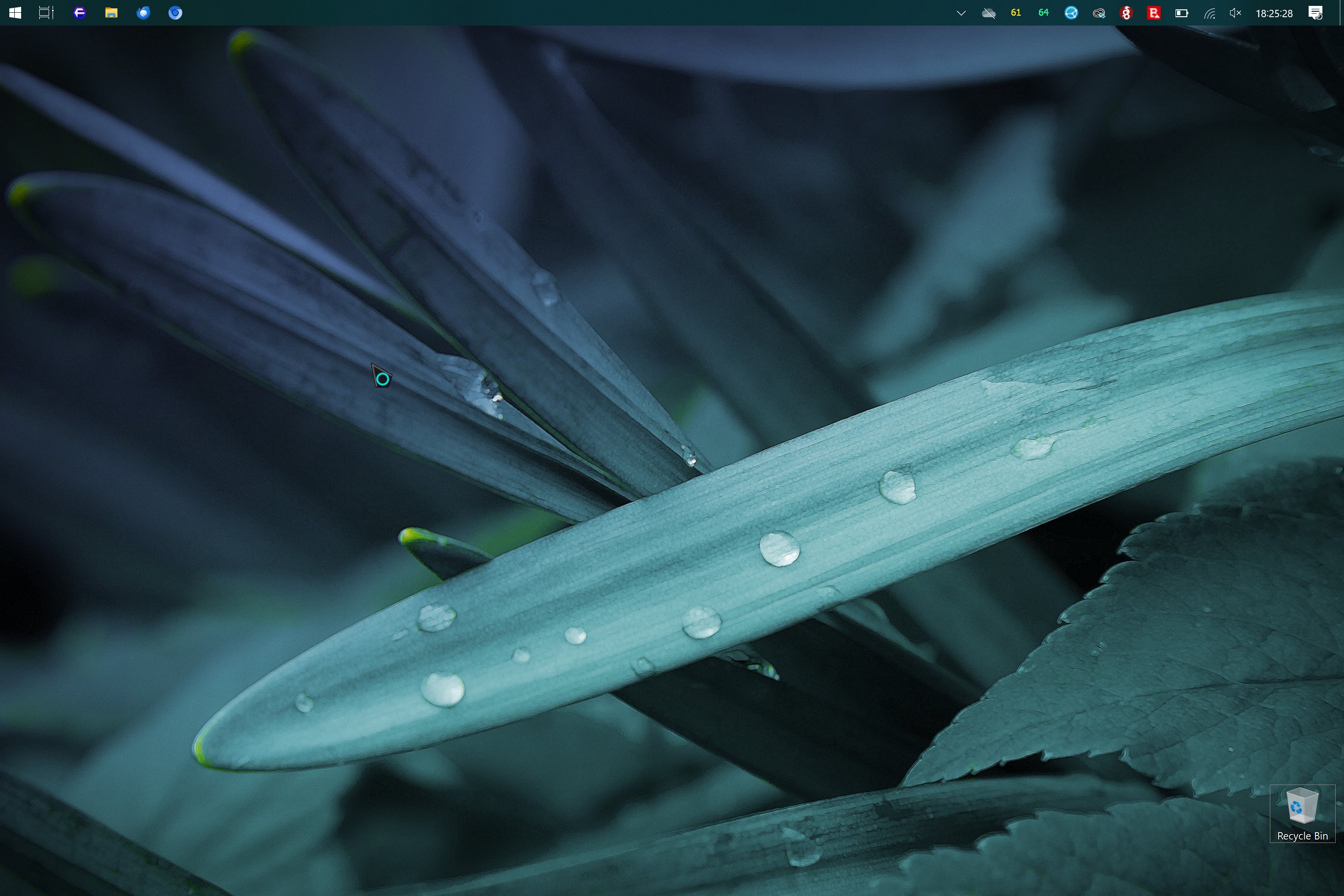The image size is (1344, 896).
Task: Open the red Bitdefender B tray icon
Action: click(1153, 13)
